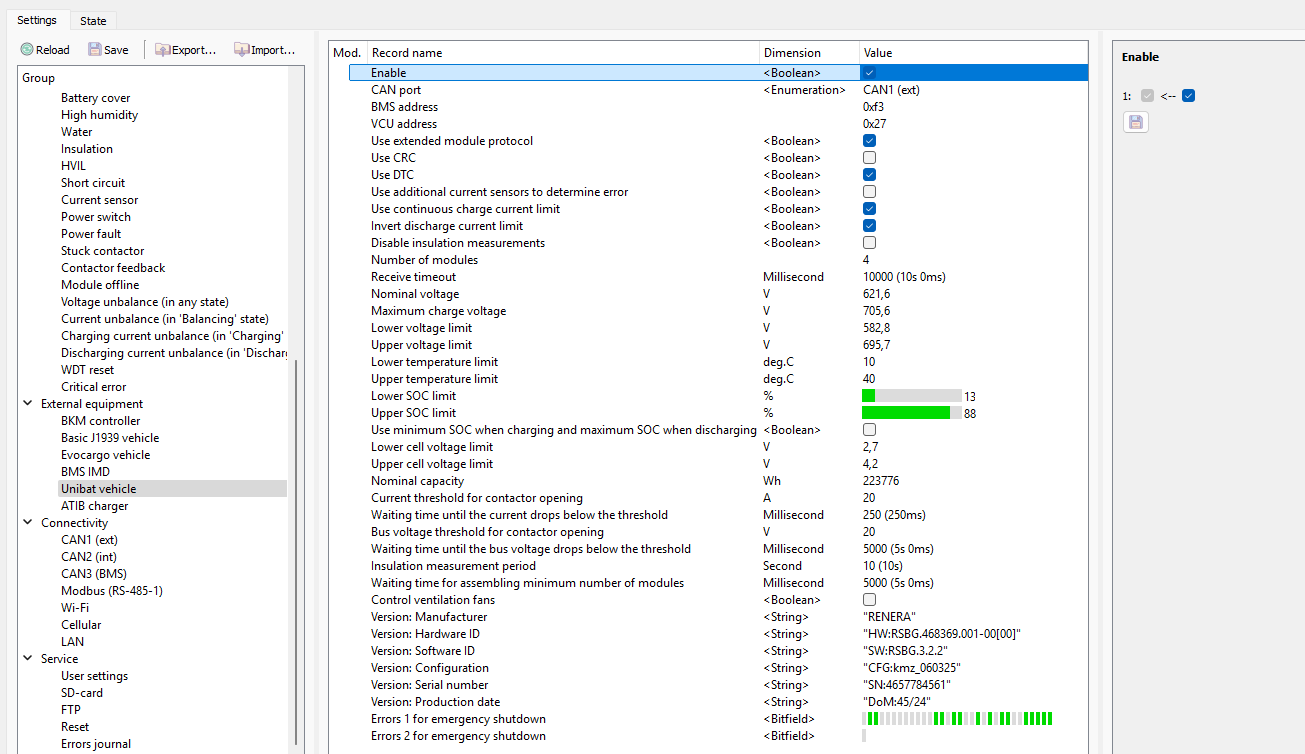Select Unibat vehicle tree item
The height and width of the screenshot is (754, 1305).
point(98,489)
